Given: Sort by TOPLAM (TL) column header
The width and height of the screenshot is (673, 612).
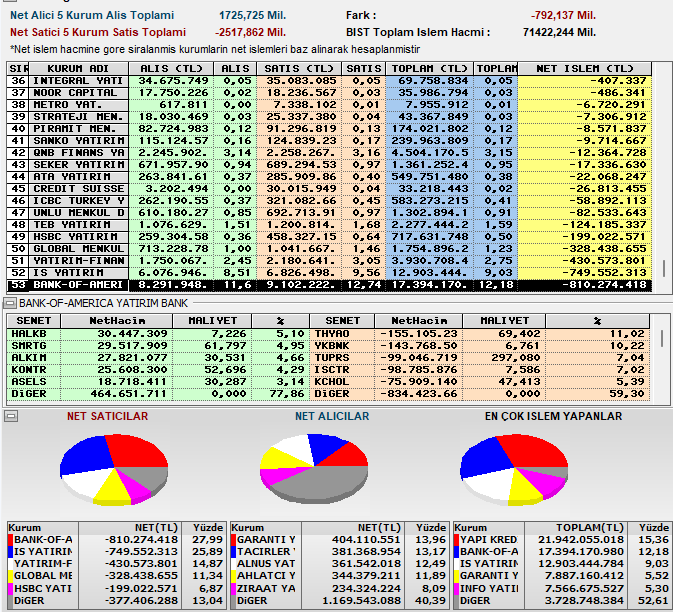Looking at the screenshot, I should [429, 69].
